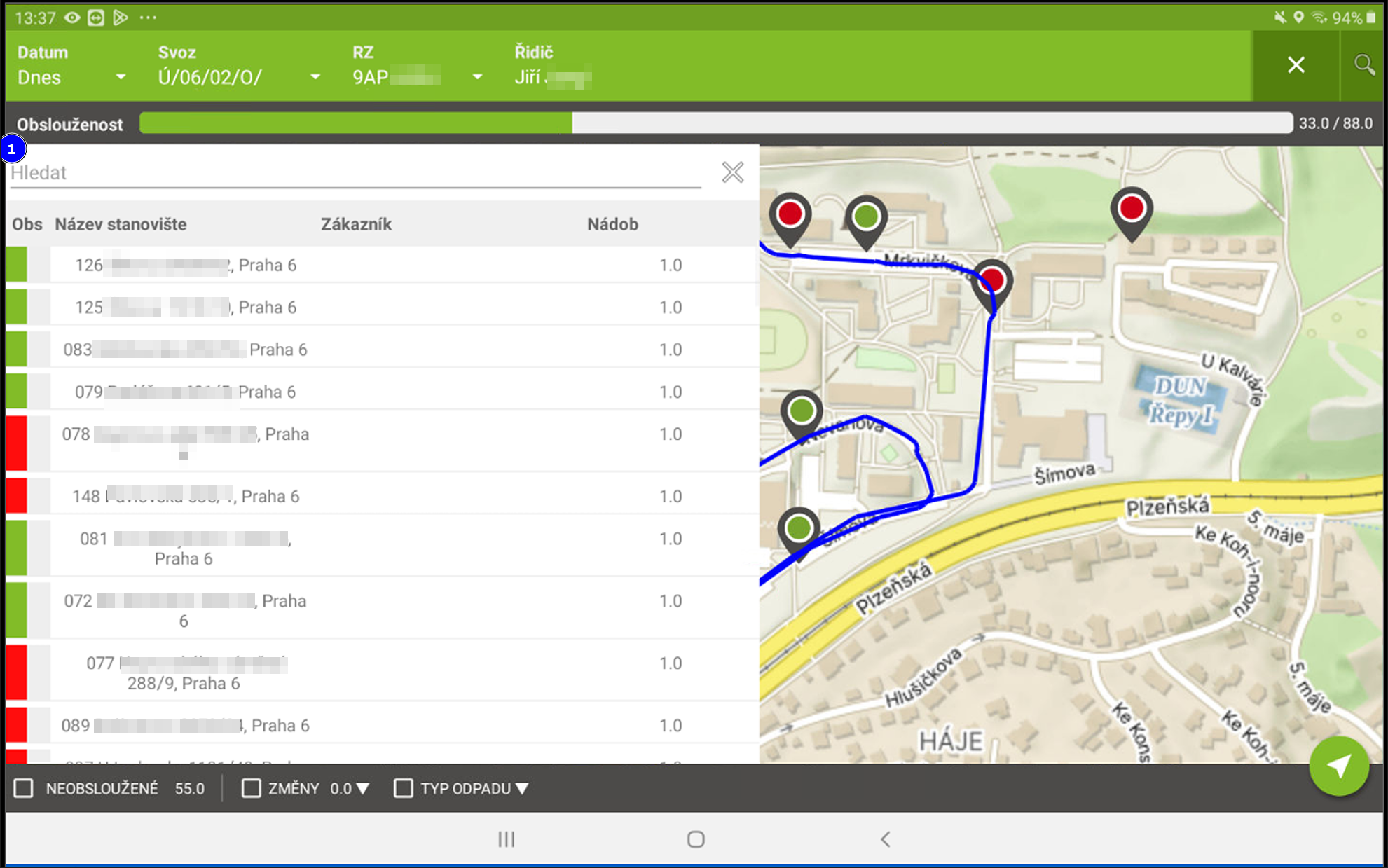Tap the top-right red map pin
The image size is (1388, 868).
pyautogui.click(x=1131, y=209)
